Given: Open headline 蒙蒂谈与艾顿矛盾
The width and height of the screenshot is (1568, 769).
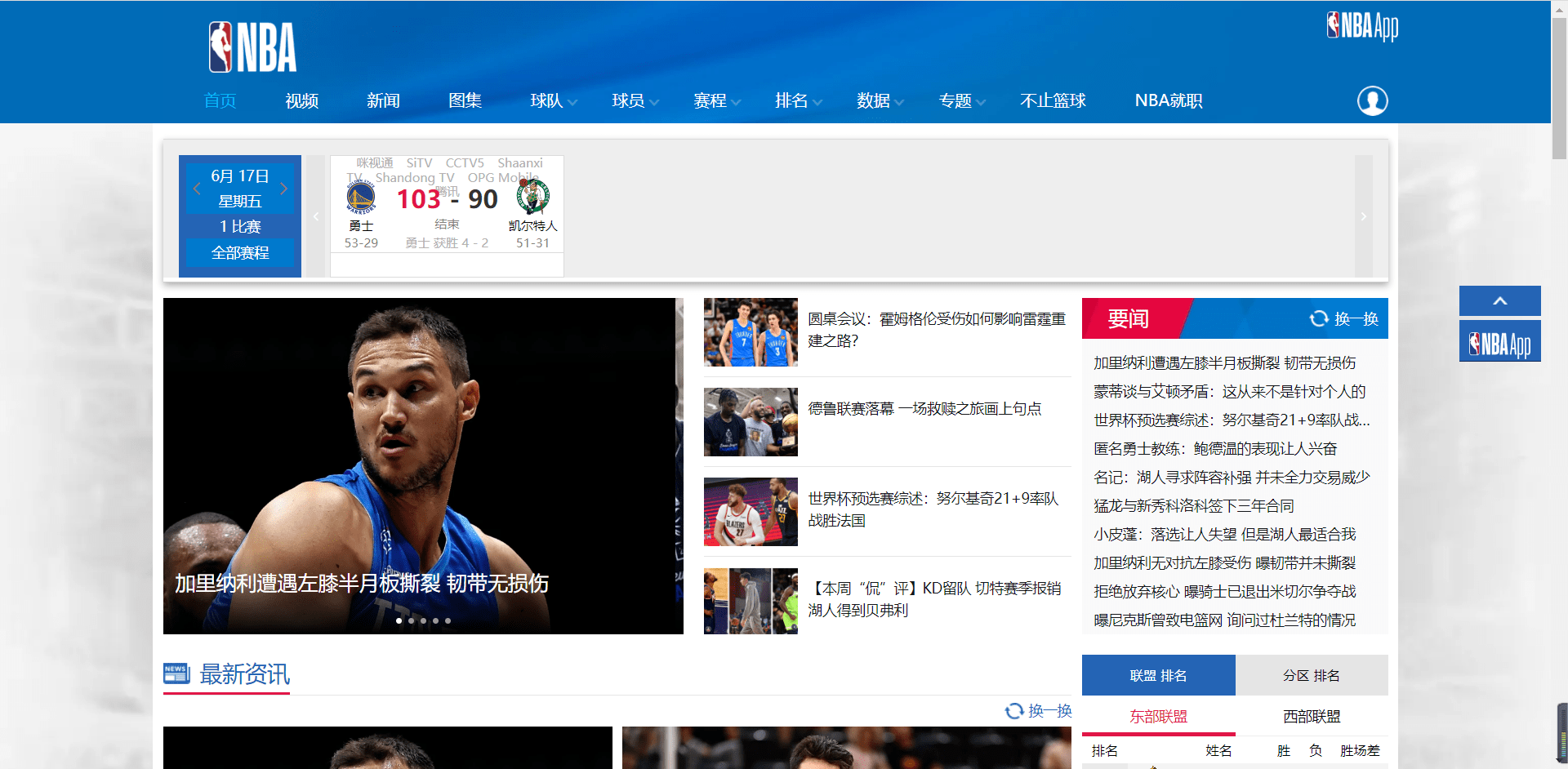Looking at the screenshot, I should coord(1229,391).
